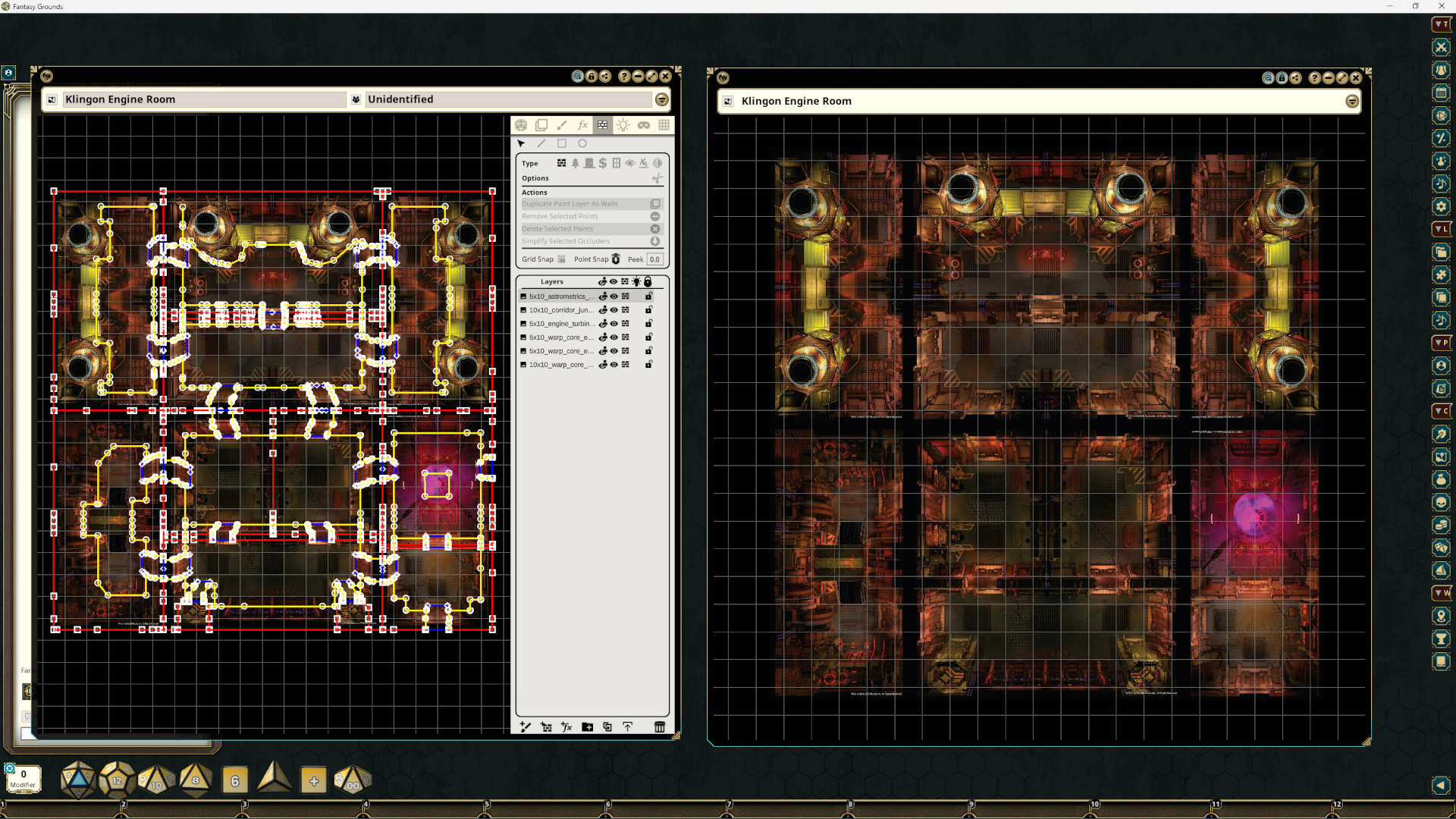Click the new folder icon below the Layers panel
Viewport: 1456px width, 819px height.
[x=588, y=726]
